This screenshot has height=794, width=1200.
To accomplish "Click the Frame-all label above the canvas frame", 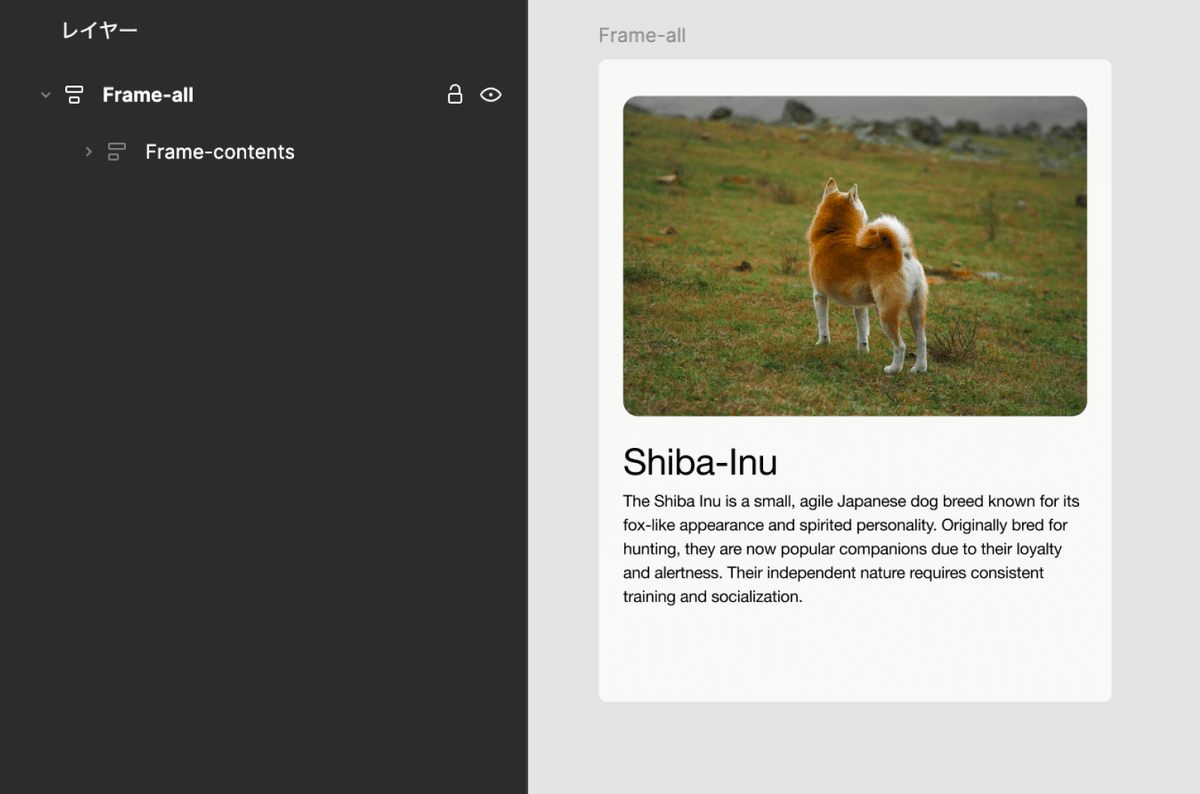I will (642, 36).
